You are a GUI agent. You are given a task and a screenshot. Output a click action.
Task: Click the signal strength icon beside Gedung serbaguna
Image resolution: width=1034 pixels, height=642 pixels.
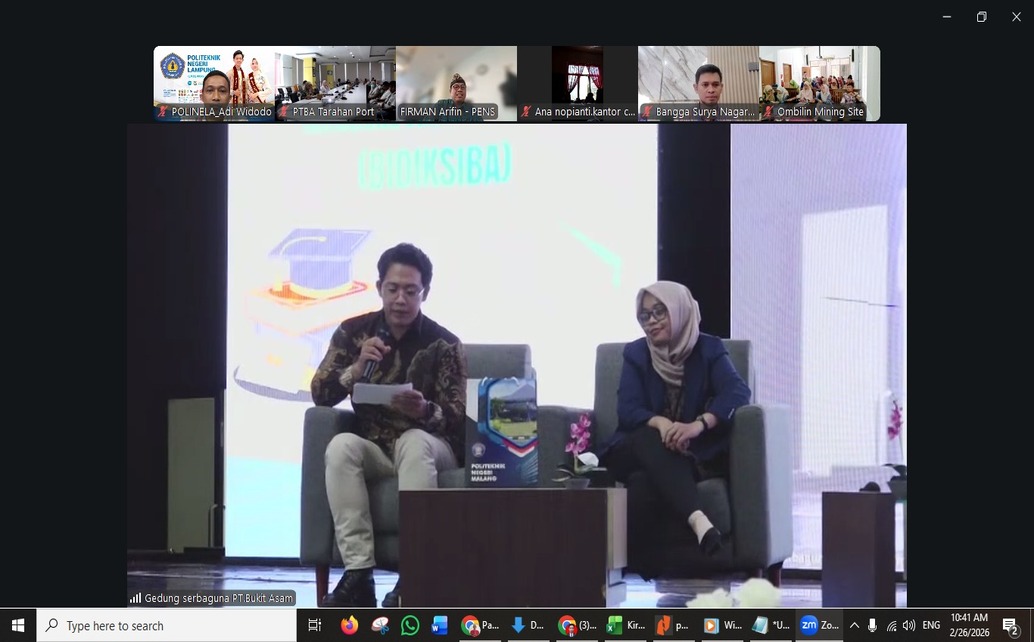tap(136, 598)
